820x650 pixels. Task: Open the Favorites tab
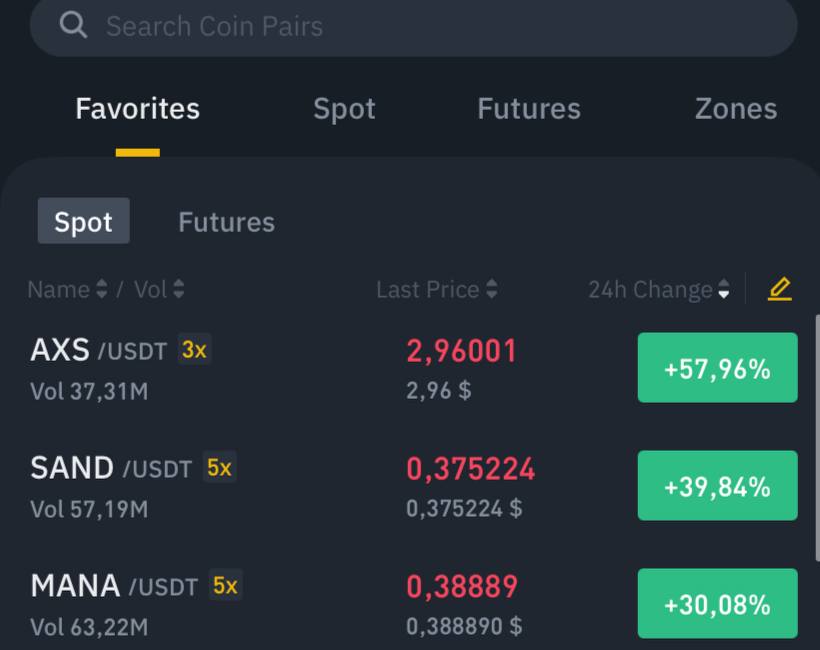(138, 109)
